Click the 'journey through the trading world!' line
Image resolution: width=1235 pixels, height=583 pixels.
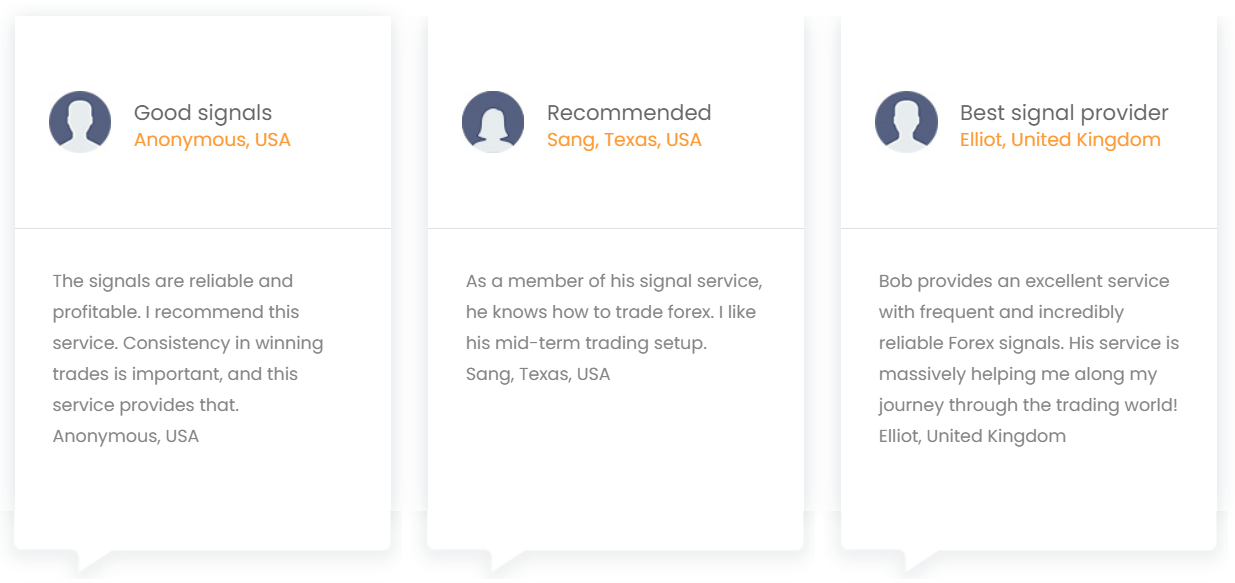point(1028,405)
